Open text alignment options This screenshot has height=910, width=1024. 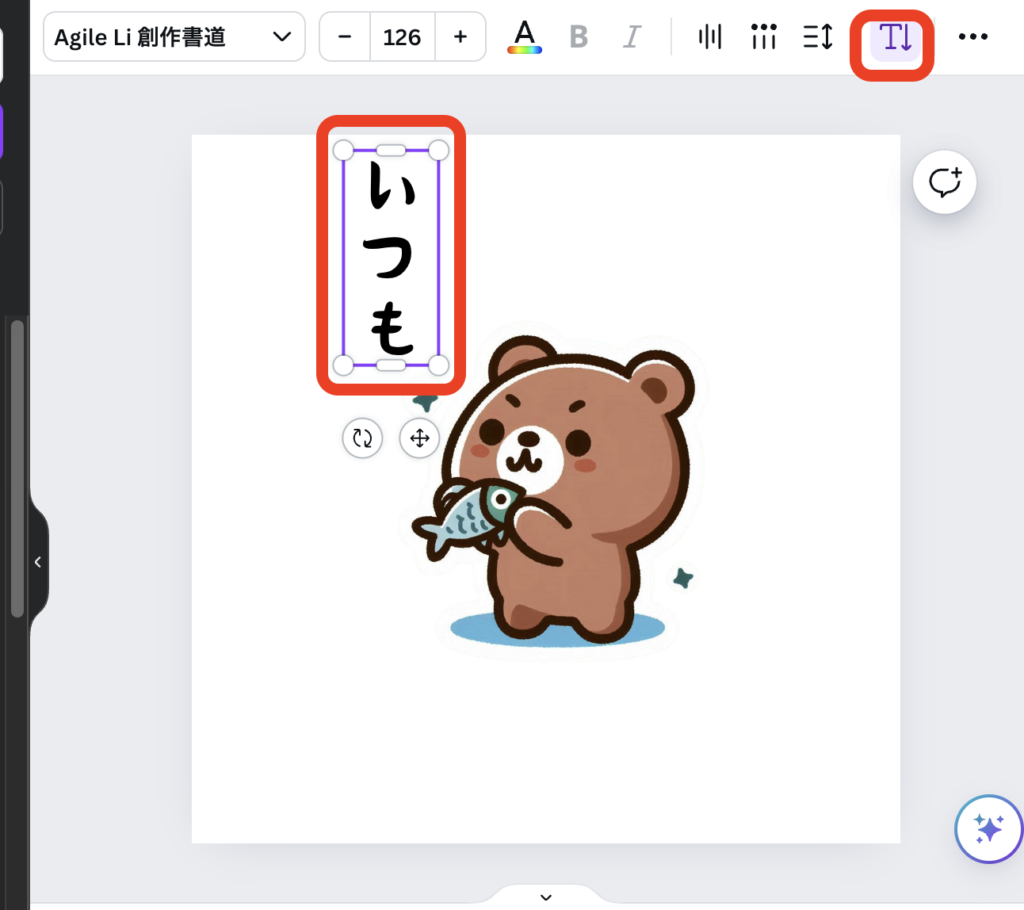(x=710, y=38)
